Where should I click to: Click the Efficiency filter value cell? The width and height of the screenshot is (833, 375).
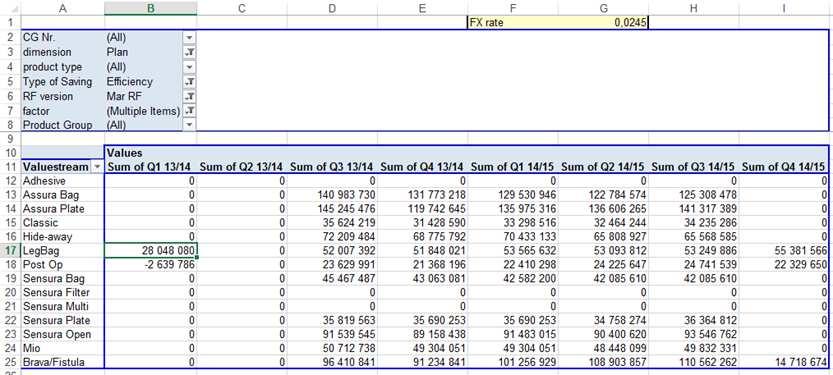point(144,82)
